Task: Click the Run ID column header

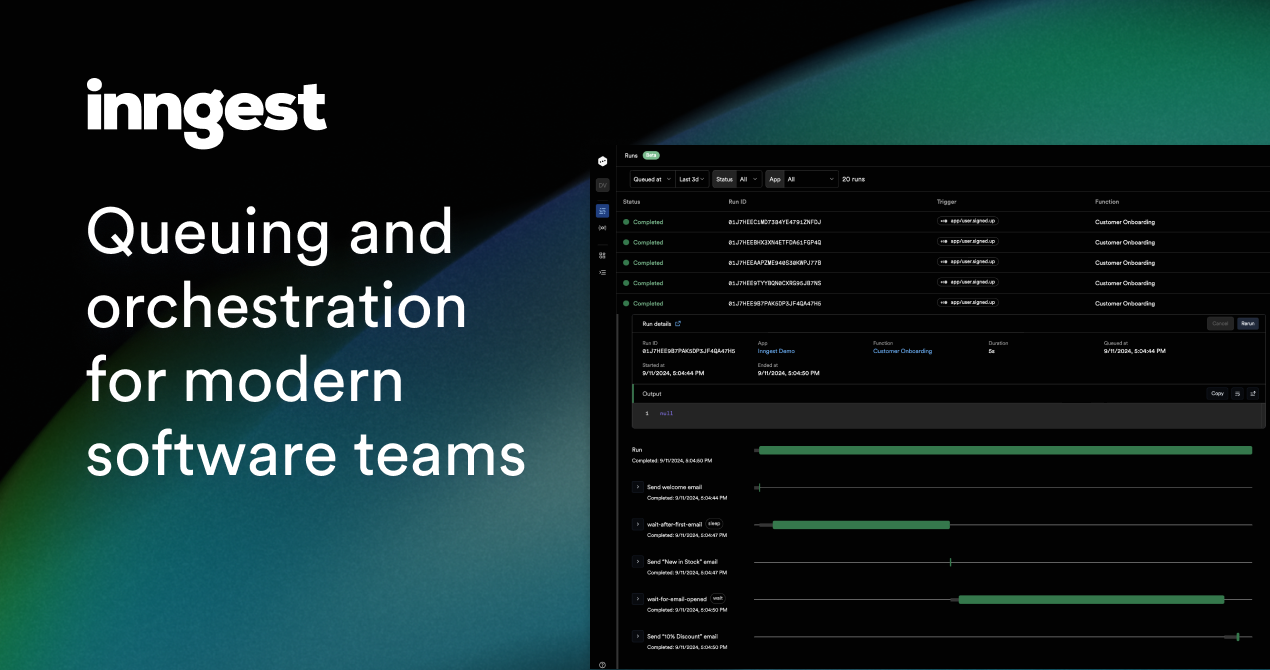Action: (x=737, y=202)
